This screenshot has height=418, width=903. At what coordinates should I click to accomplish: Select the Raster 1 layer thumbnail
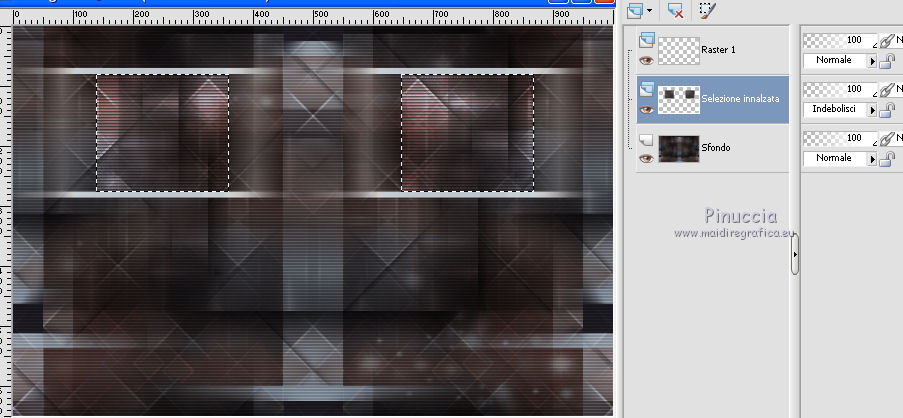(679, 51)
